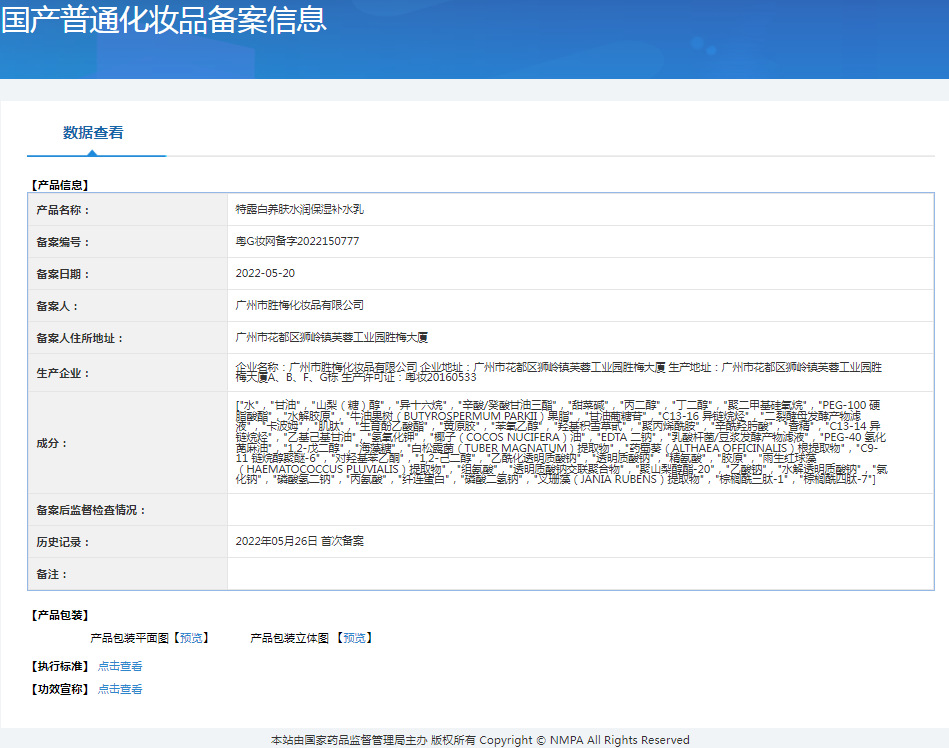Click the 【产品包装】 section heading
The width and height of the screenshot is (949, 748).
click(x=60, y=615)
